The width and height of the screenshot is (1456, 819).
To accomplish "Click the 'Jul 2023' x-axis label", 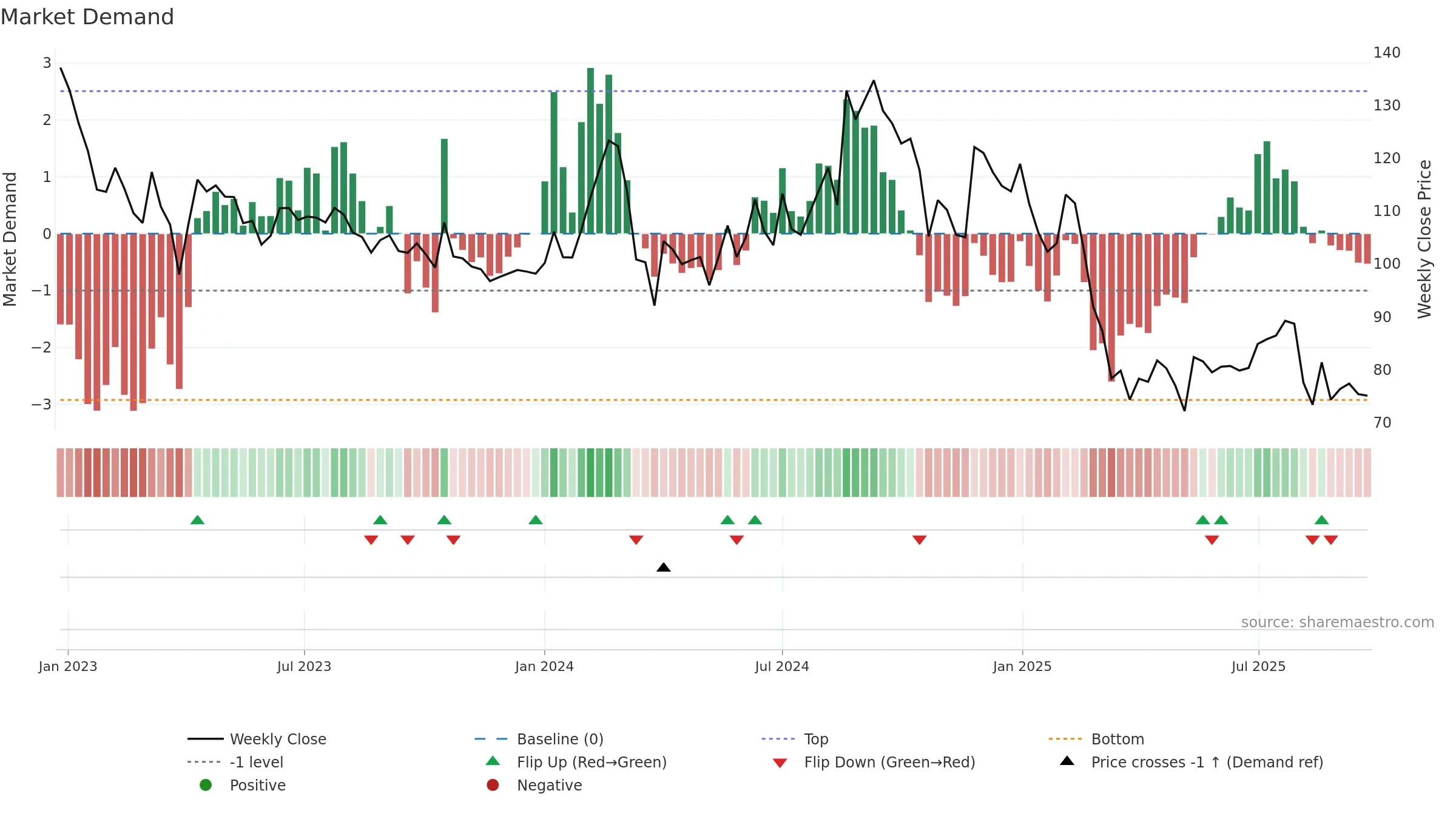I will click(x=304, y=666).
